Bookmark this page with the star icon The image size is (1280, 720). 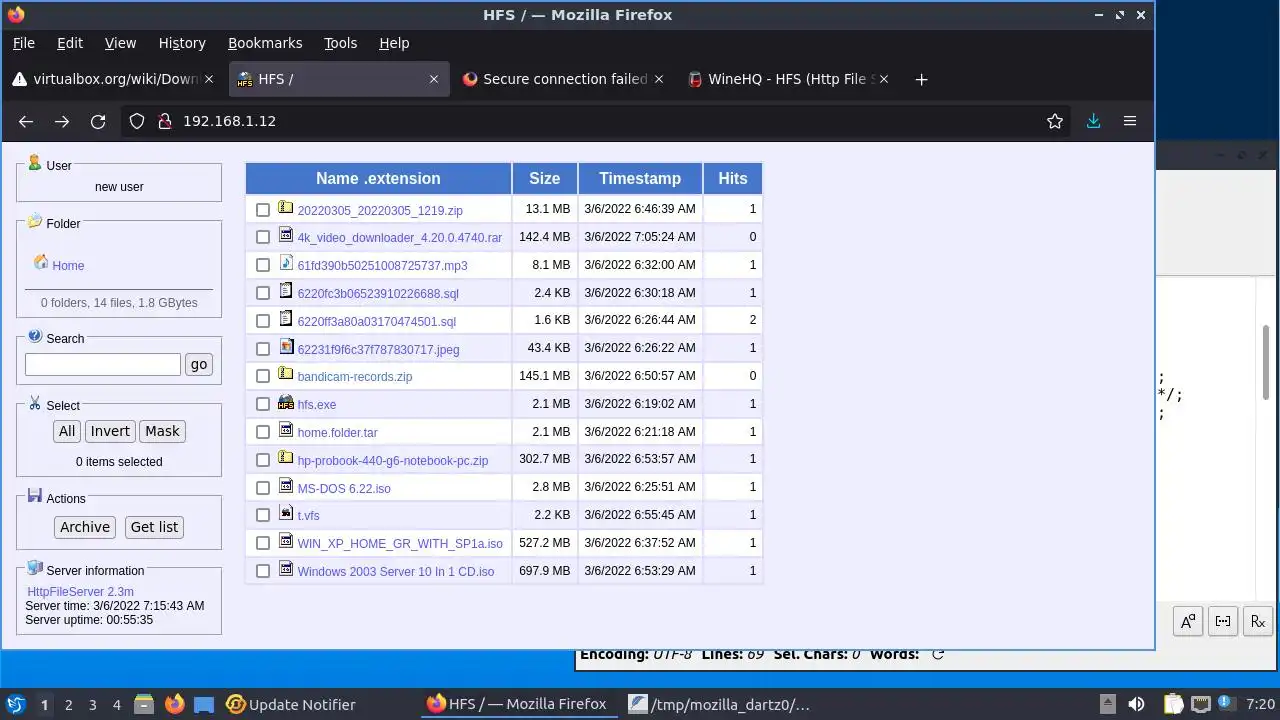tap(1054, 121)
